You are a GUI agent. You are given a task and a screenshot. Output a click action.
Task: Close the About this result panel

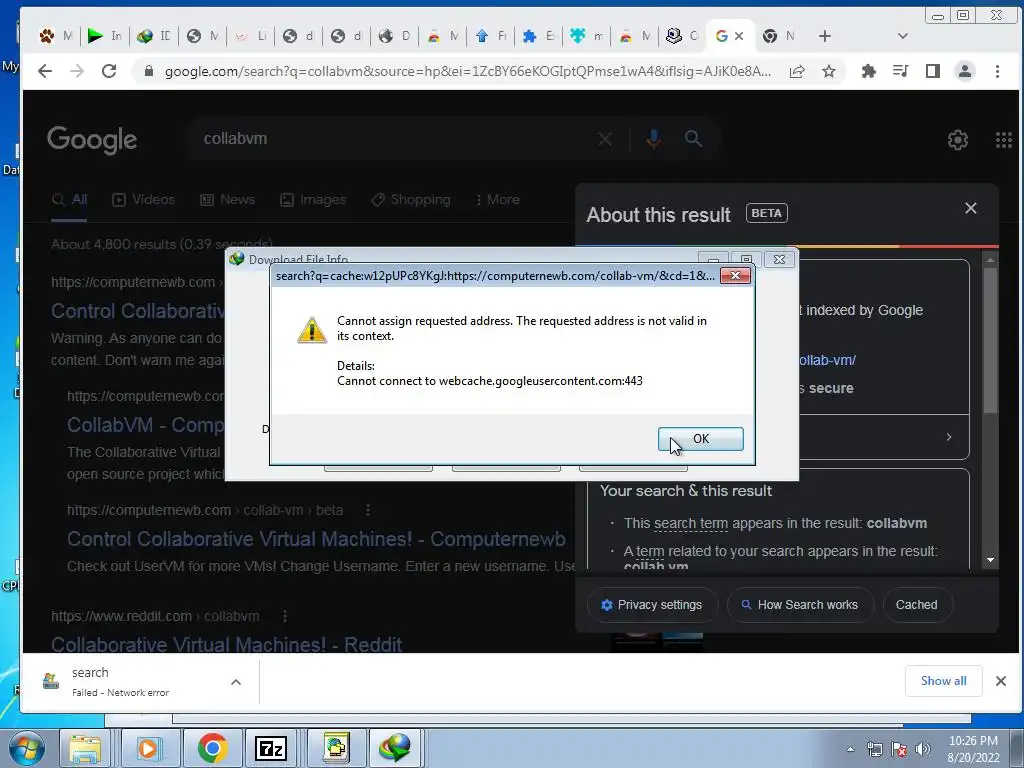click(x=970, y=208)
